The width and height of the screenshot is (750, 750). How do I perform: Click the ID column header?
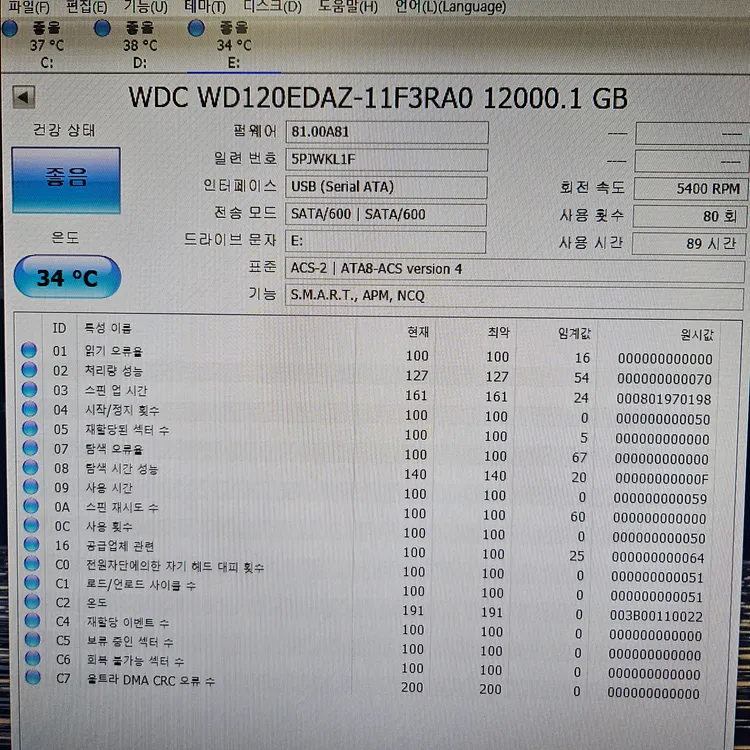[59, 328]
